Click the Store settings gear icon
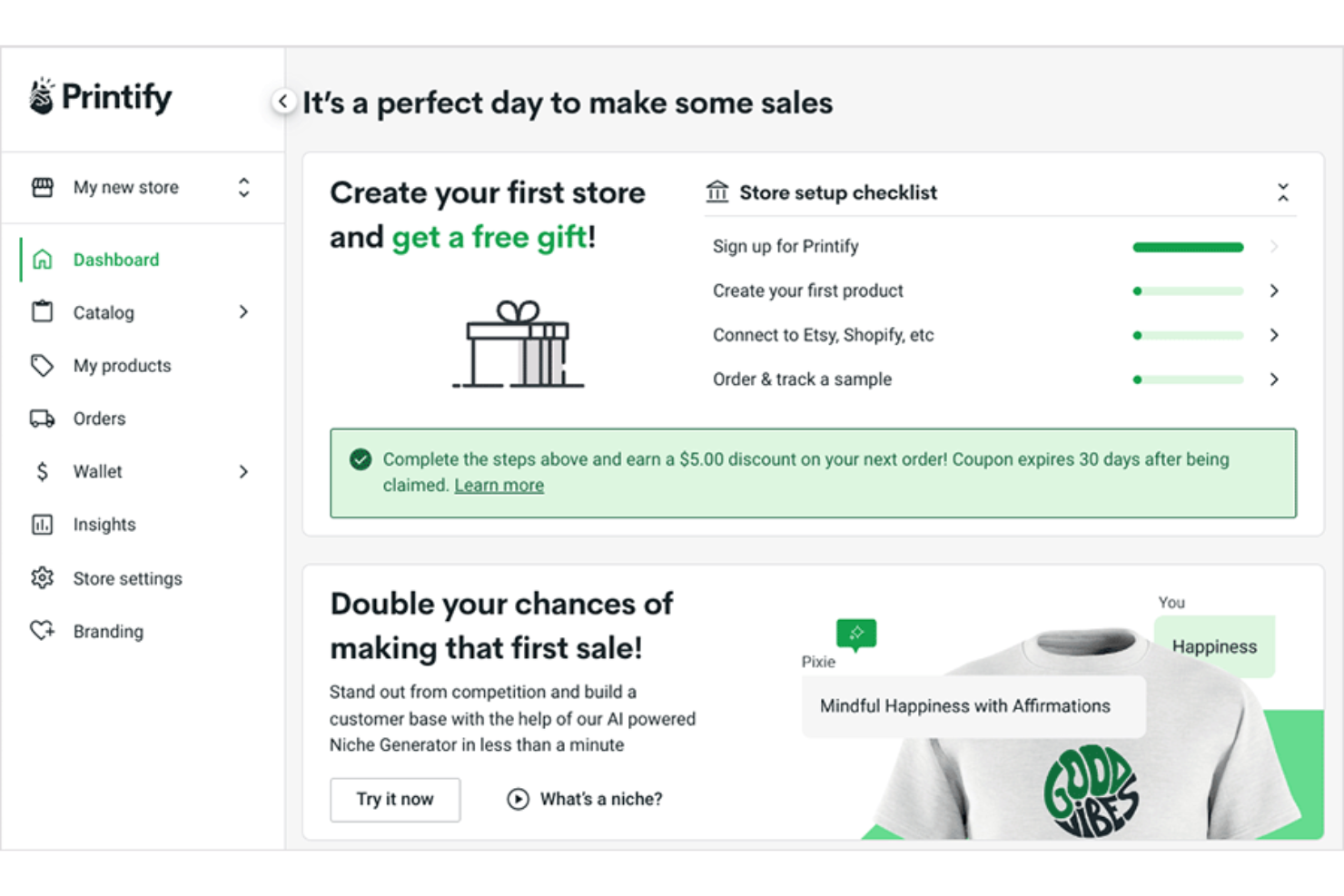Viewport: 1344px width, 896px height. [x=42, y=577]
